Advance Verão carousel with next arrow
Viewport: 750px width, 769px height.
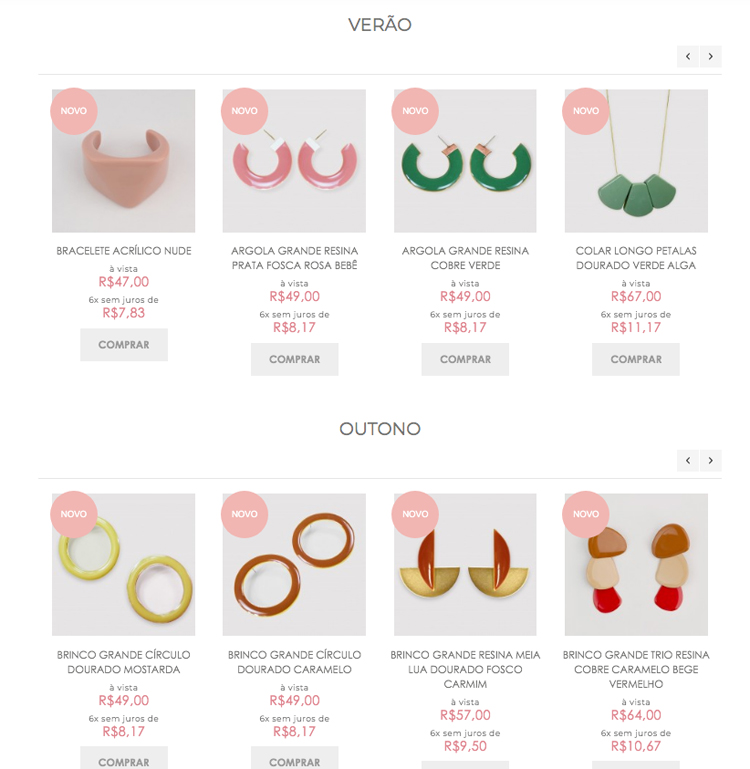tap(711, 56)
